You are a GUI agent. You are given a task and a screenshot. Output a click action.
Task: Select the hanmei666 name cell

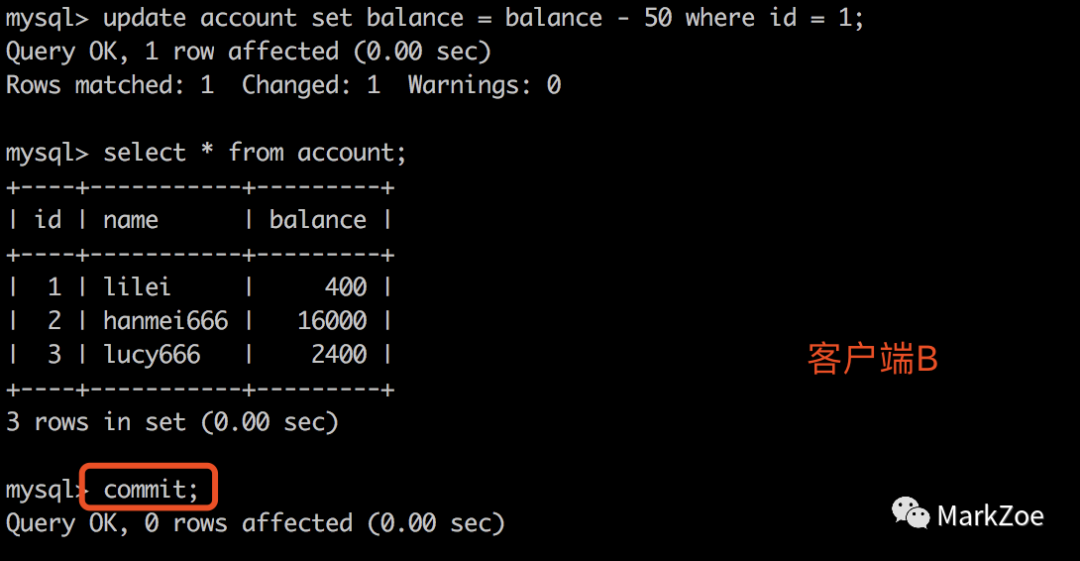click(165, 321)
